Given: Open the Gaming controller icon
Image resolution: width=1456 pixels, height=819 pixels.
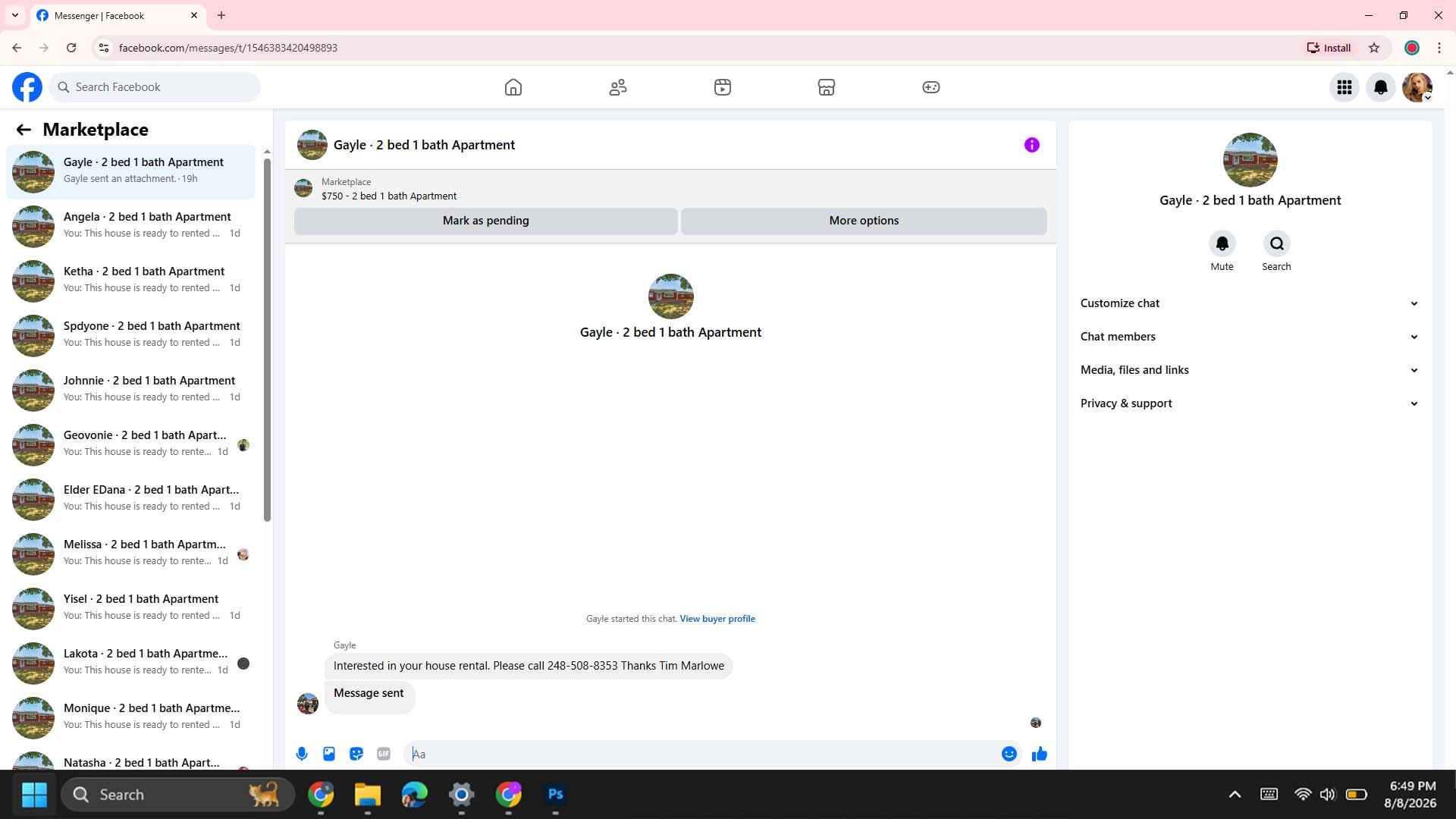Looking at the screenshot, I should coord(931,87).
